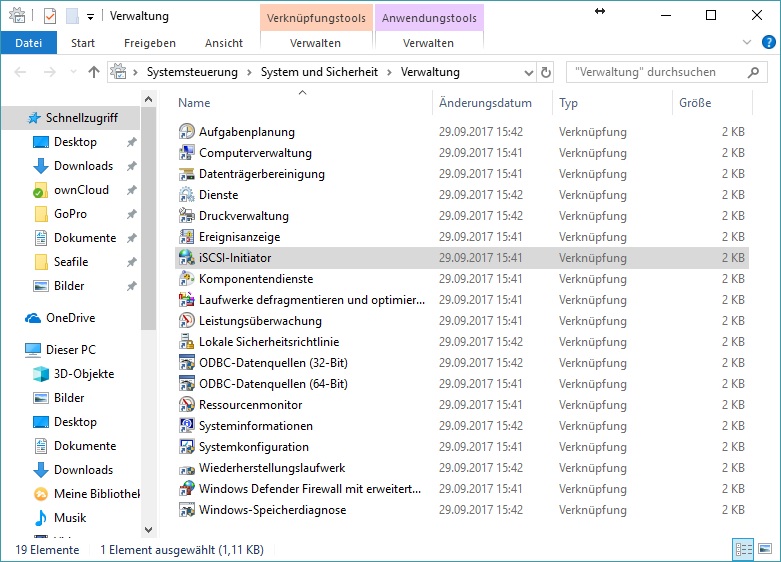781x562 pixels.
Task: Click System und Sicherheit breadcrumb
Action: [x=319, y=72]
